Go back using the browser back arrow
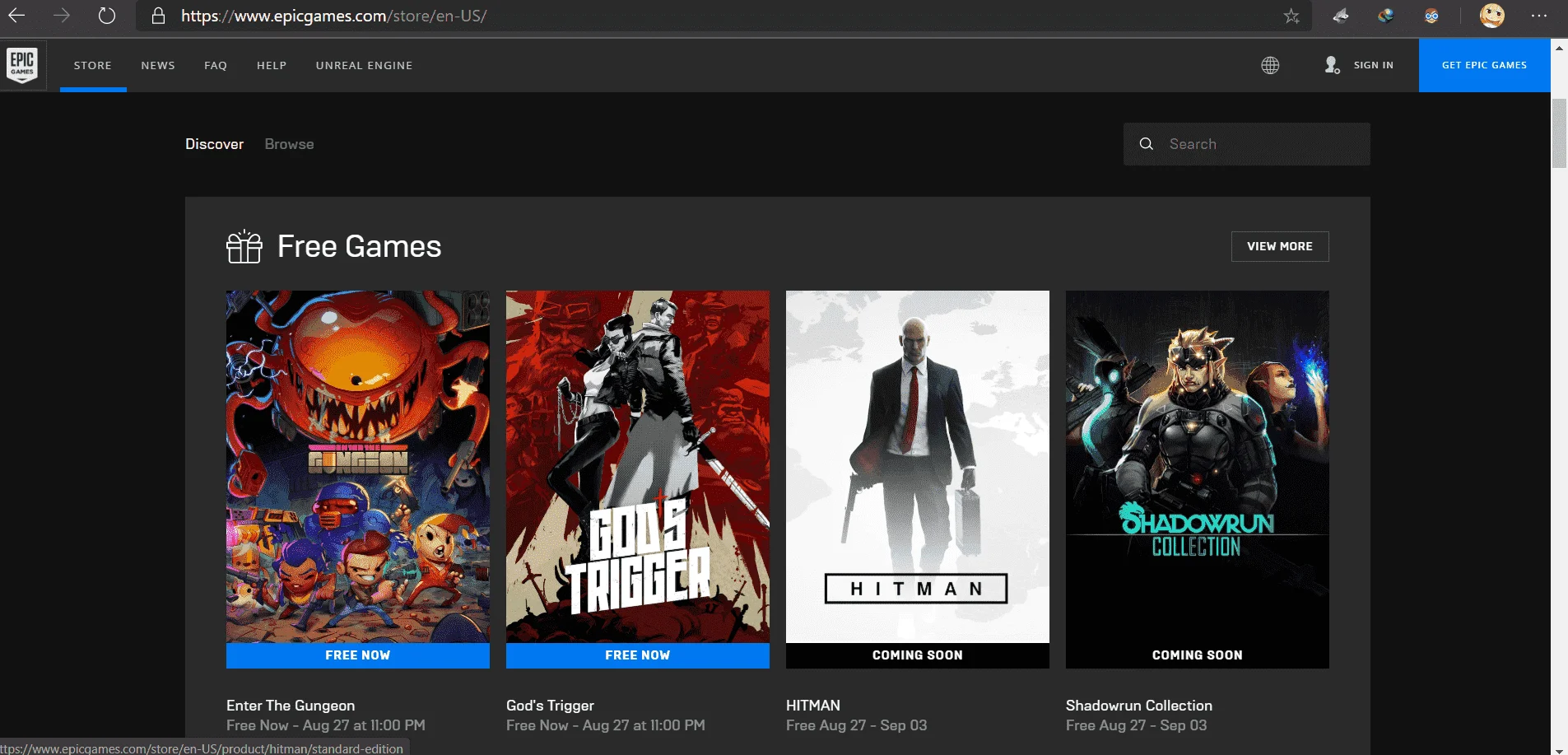The image size is (1568, 755). (16, 16)
